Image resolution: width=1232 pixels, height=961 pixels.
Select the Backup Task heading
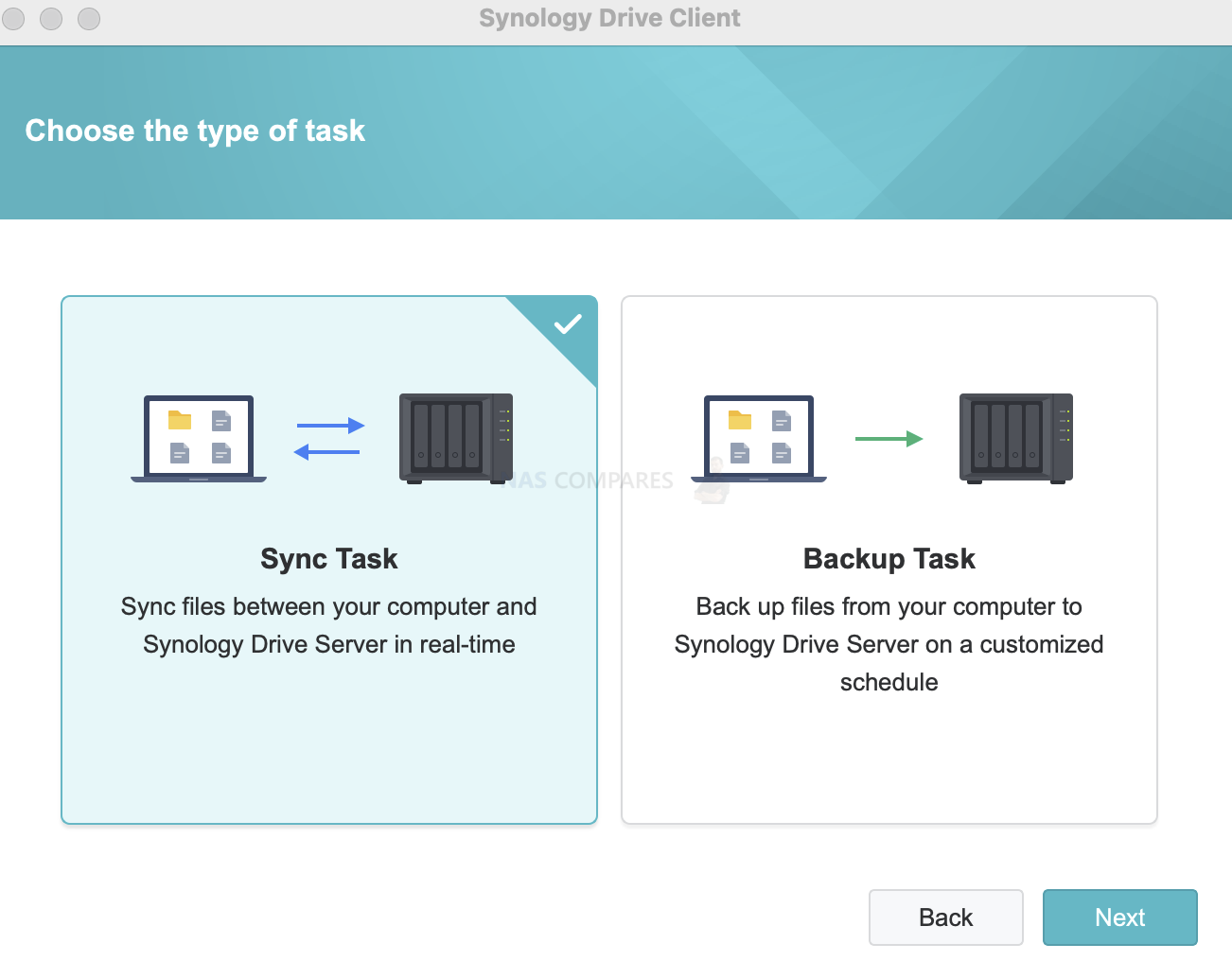(x=889, y=559)
